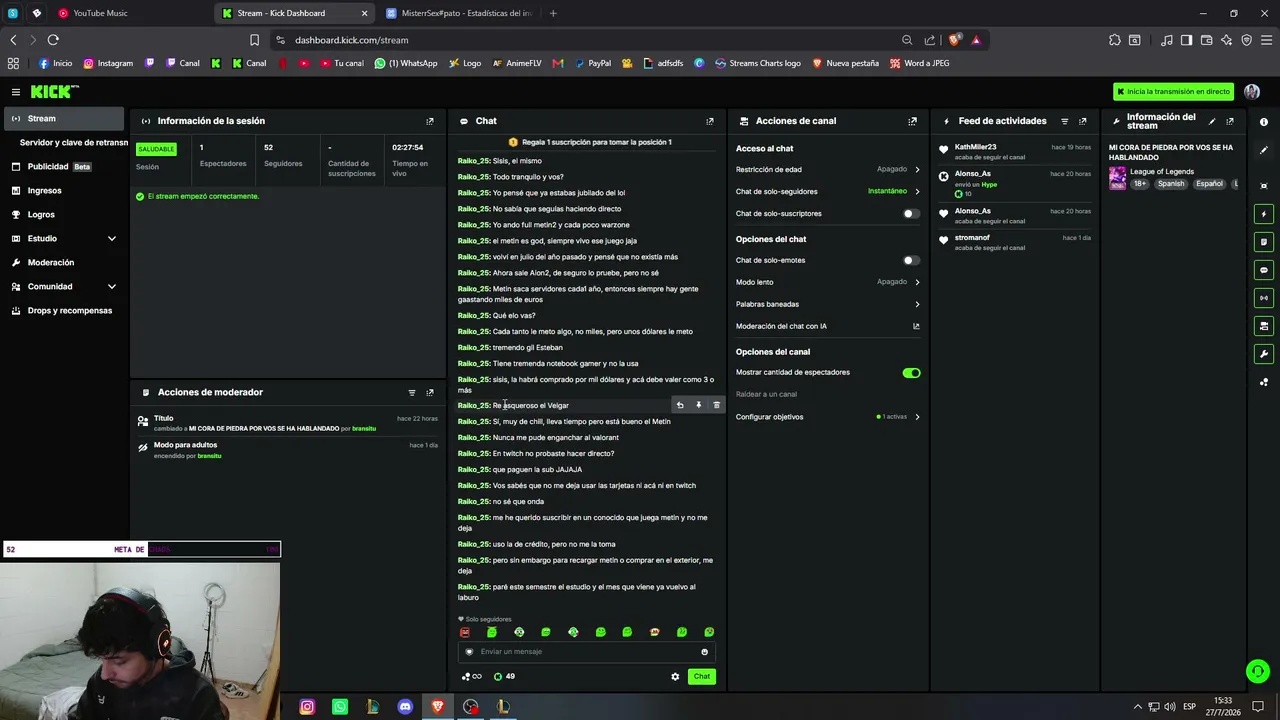
Task: Filter the Feed de actividades list
Action: pyautogui.click(x=1064, y=121)
